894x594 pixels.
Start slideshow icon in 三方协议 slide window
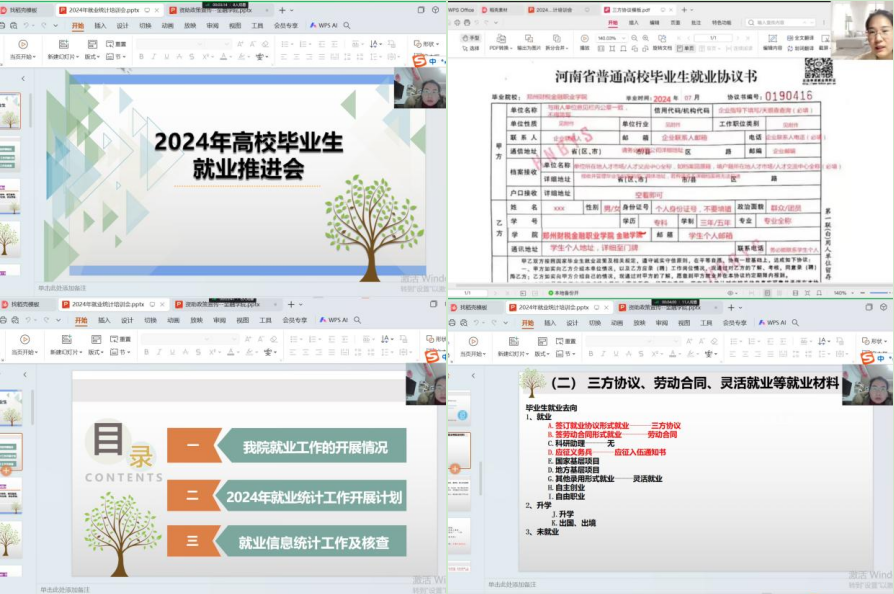point(473,341)
